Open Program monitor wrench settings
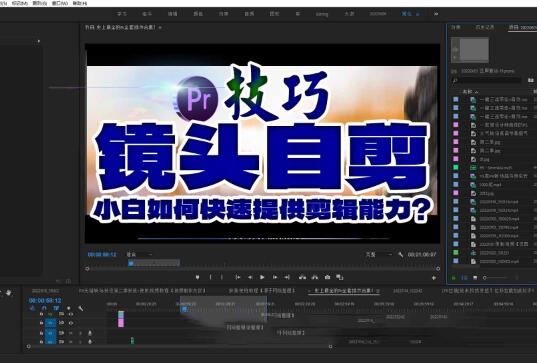The image size is (537, 363). pyautogui.click(x=401, y=254)
